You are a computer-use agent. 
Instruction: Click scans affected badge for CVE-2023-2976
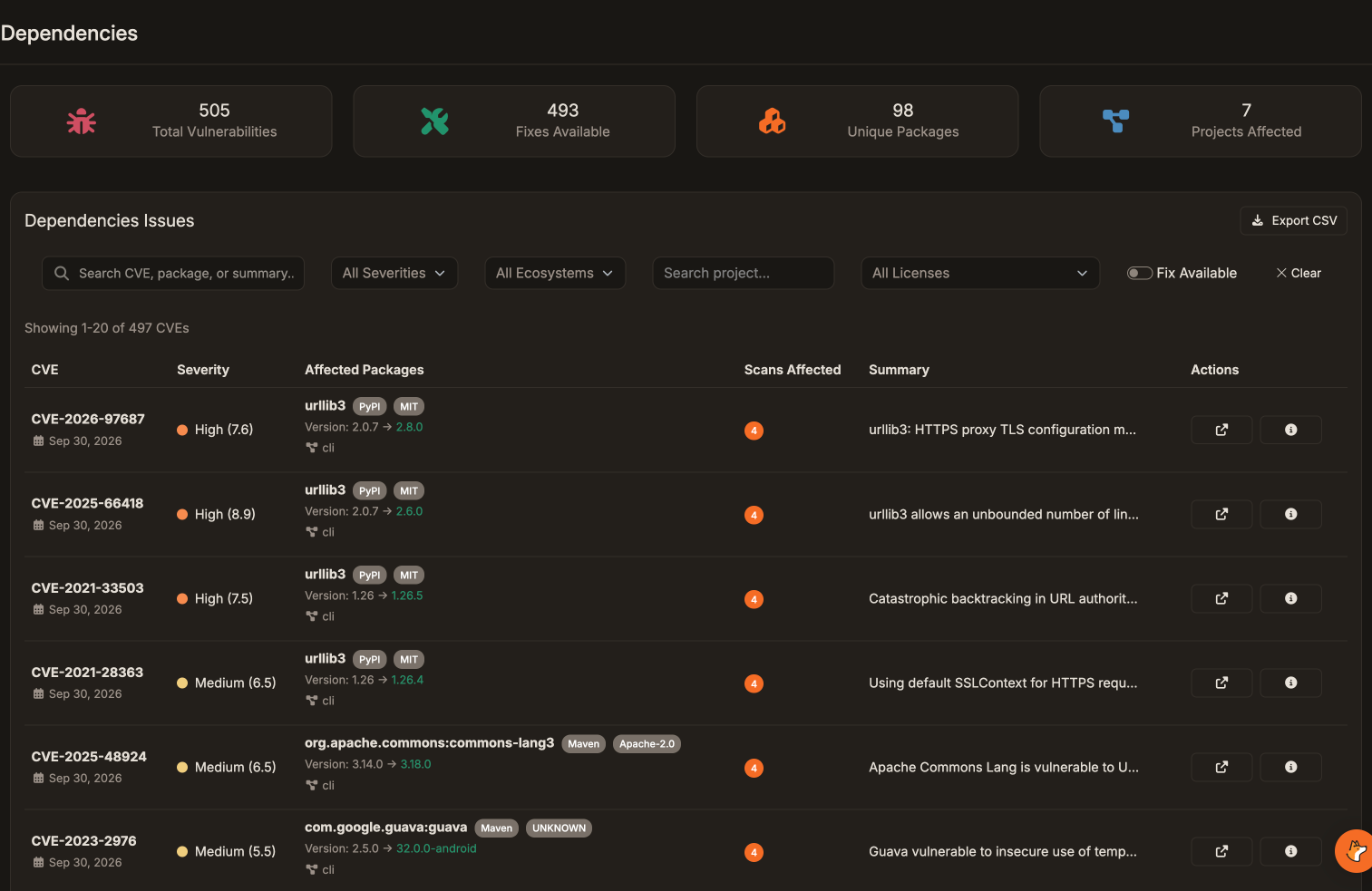754,853
